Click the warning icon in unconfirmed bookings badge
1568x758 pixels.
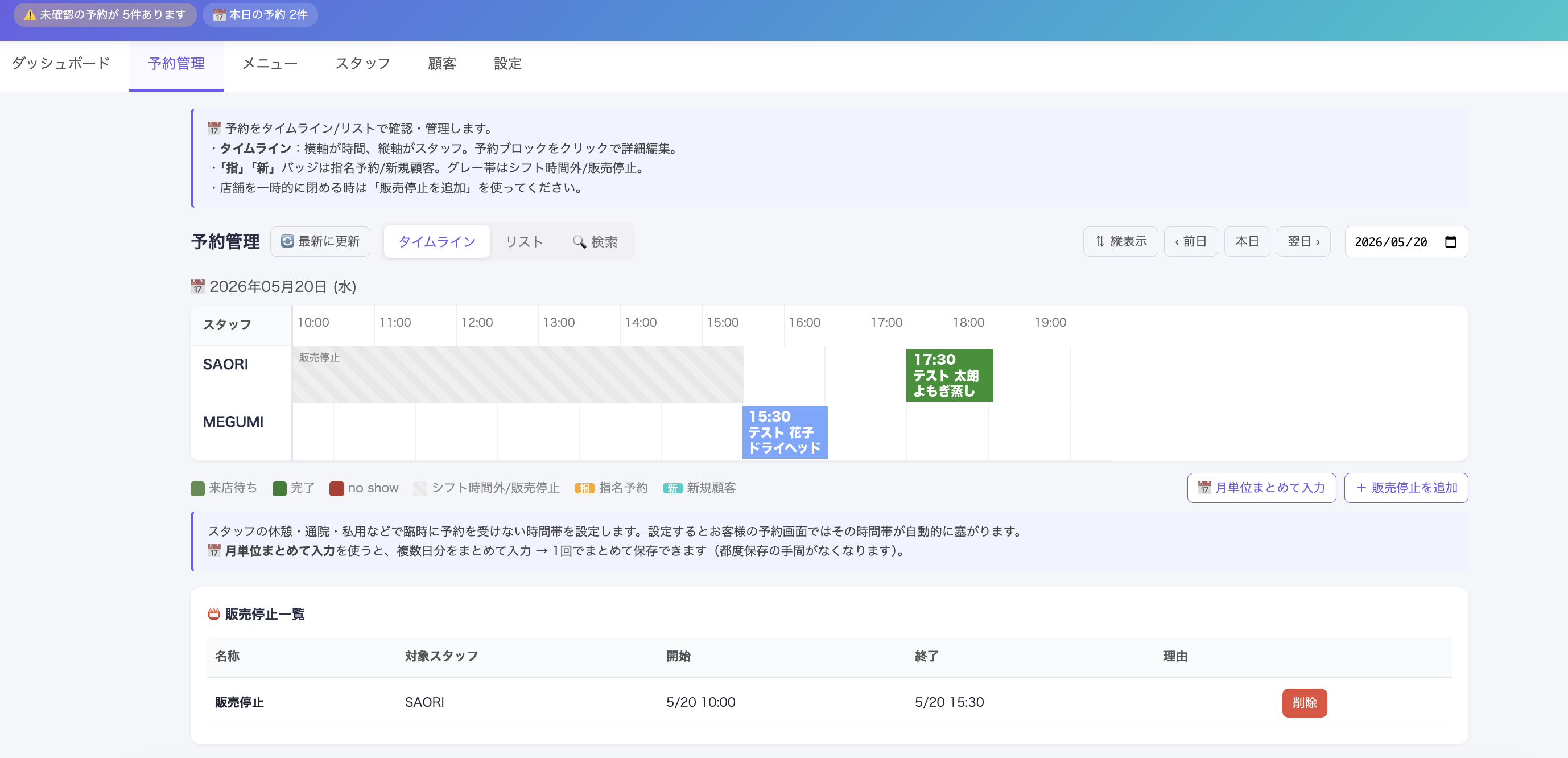point(30,14)
